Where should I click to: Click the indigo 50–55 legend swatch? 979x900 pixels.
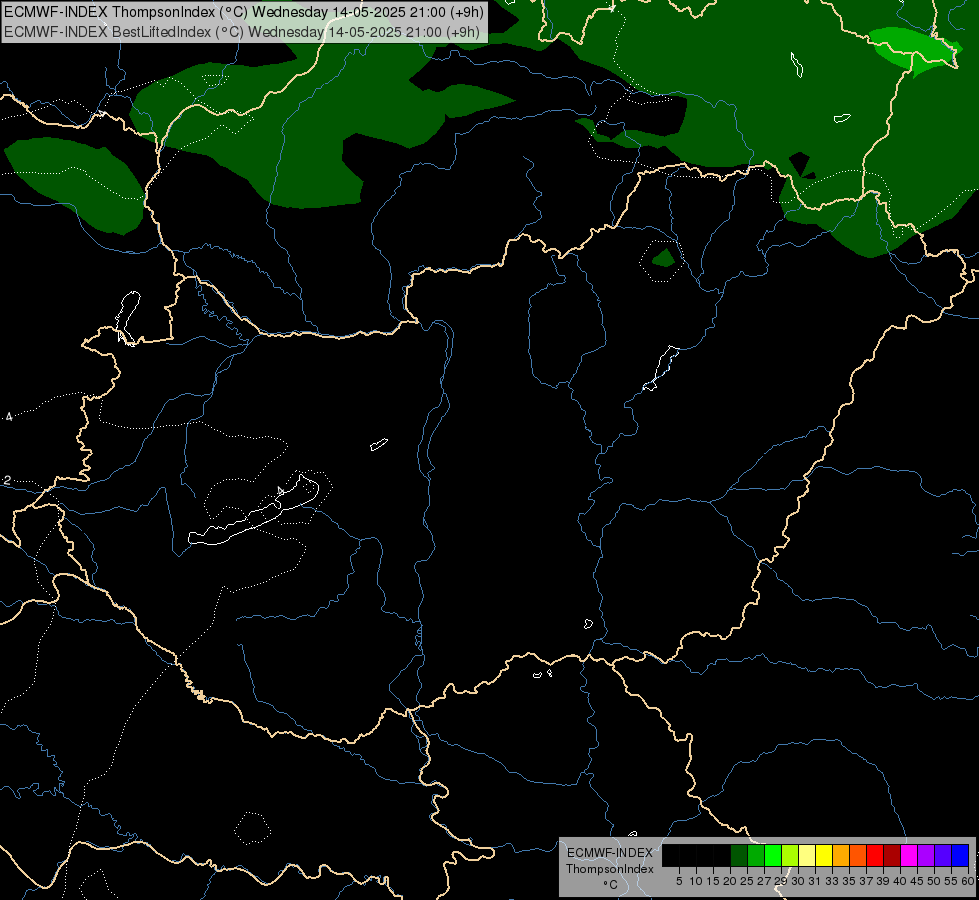pos(943,855)
